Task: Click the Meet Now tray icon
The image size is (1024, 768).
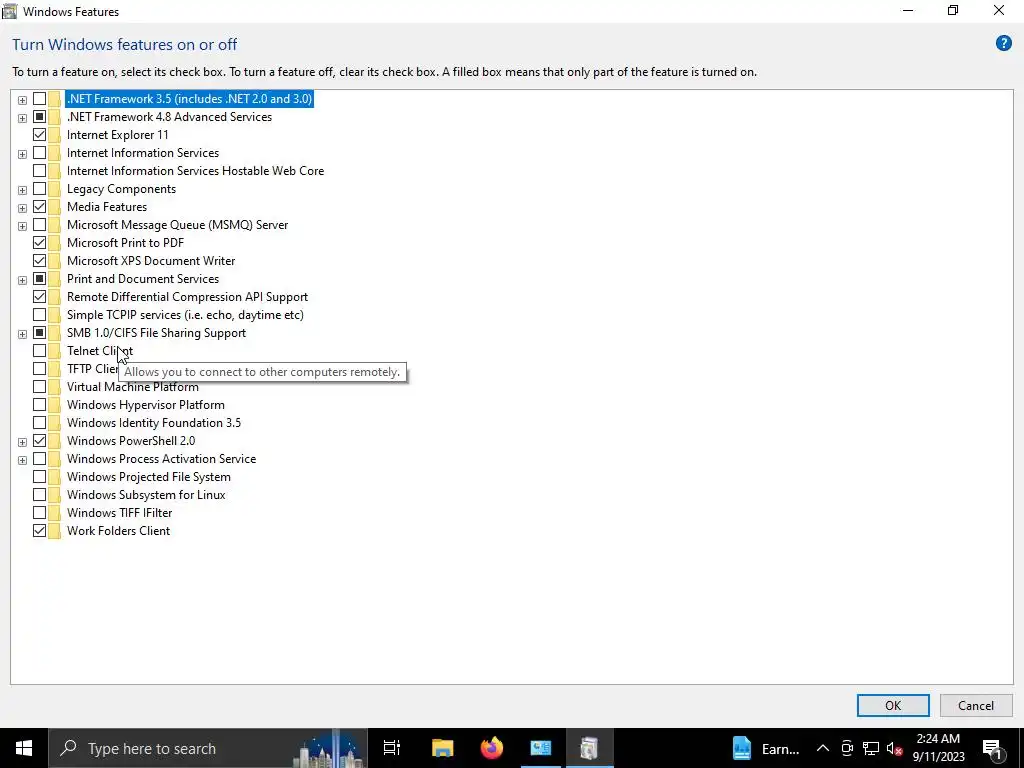Action: (x=847, y=748)
